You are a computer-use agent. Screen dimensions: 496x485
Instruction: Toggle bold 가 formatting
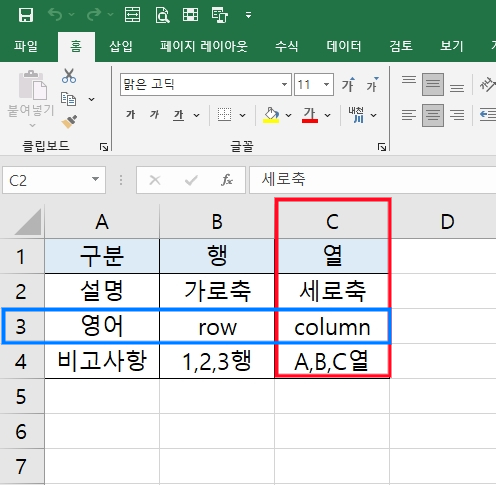click(x=130, y=115)
